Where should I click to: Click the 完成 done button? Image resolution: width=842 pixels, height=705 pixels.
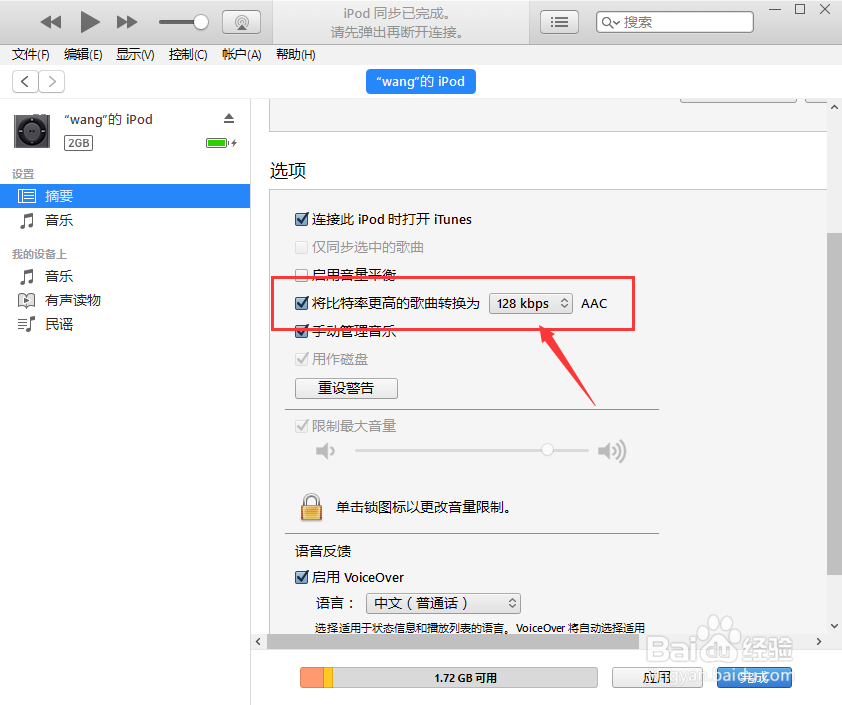754,678
